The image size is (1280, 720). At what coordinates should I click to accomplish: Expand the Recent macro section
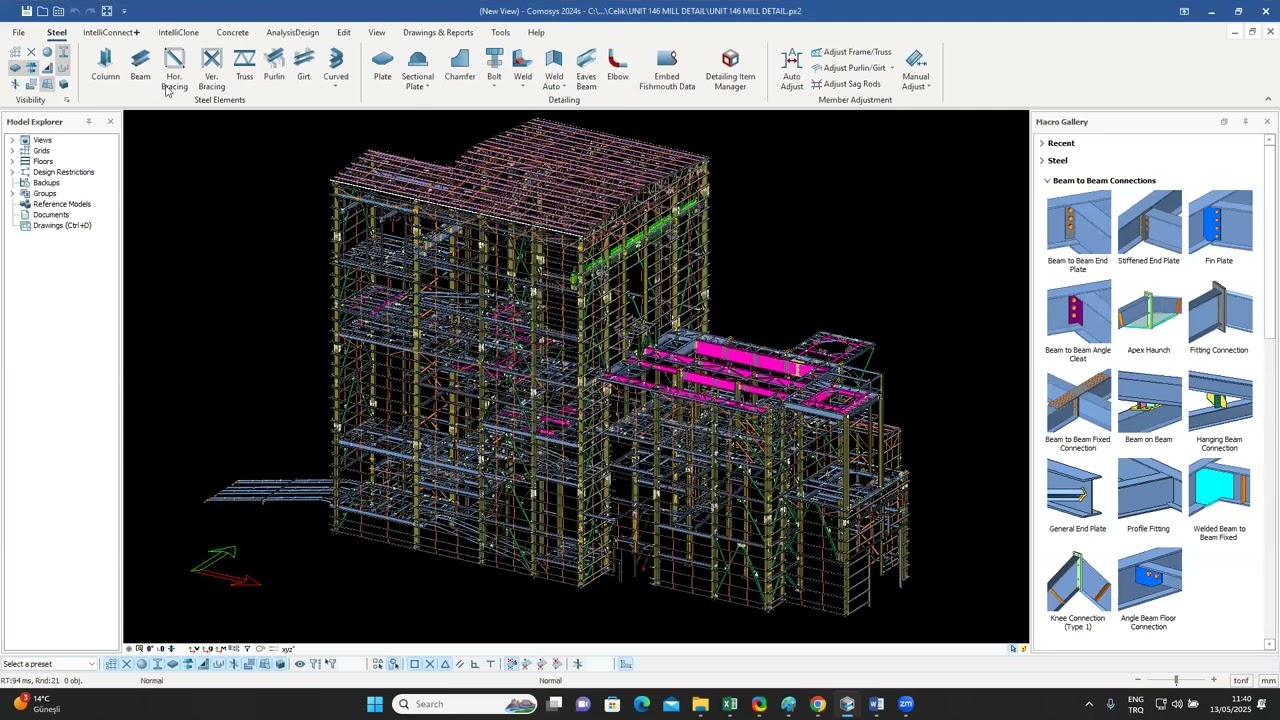[1042, 143]
